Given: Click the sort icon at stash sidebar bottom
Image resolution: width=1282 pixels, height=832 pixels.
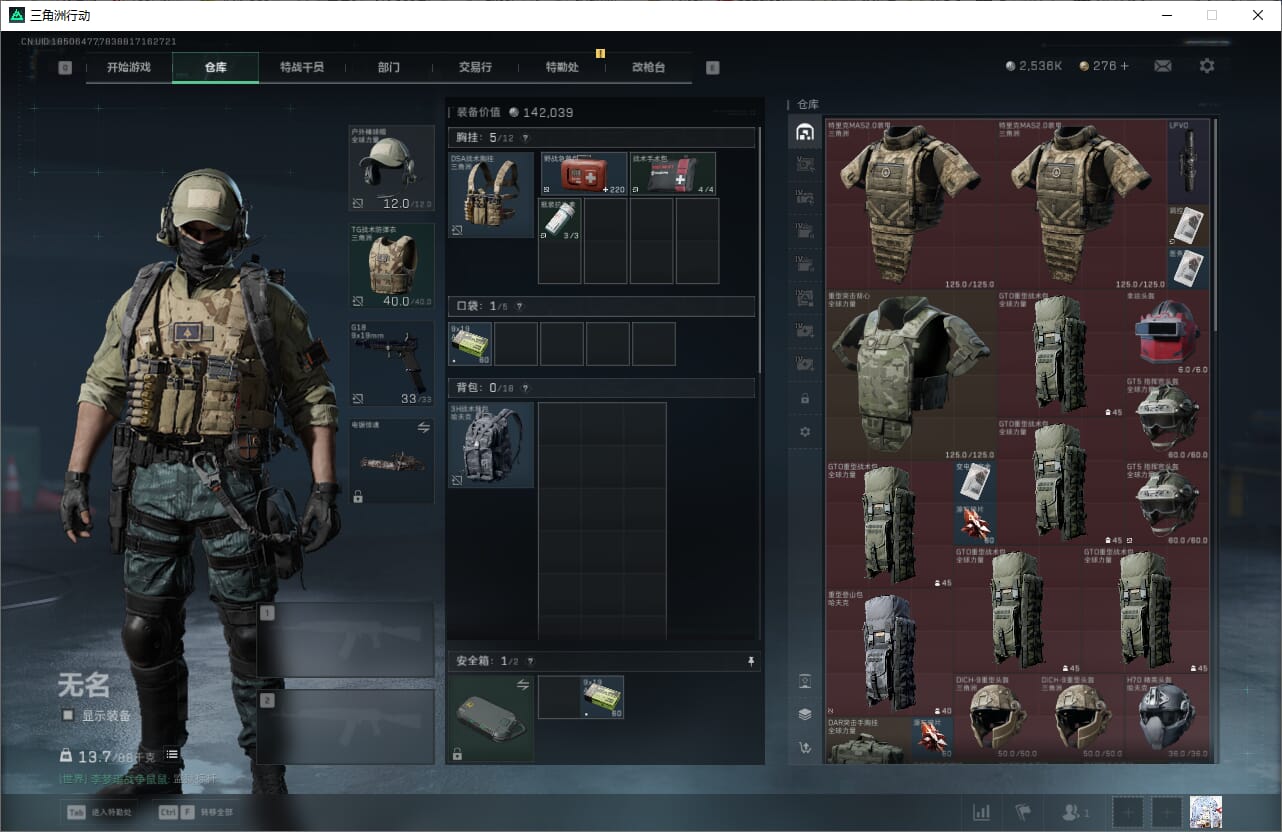Looking at the screenshot, I should pyautogui.click(x=805, y=747).
